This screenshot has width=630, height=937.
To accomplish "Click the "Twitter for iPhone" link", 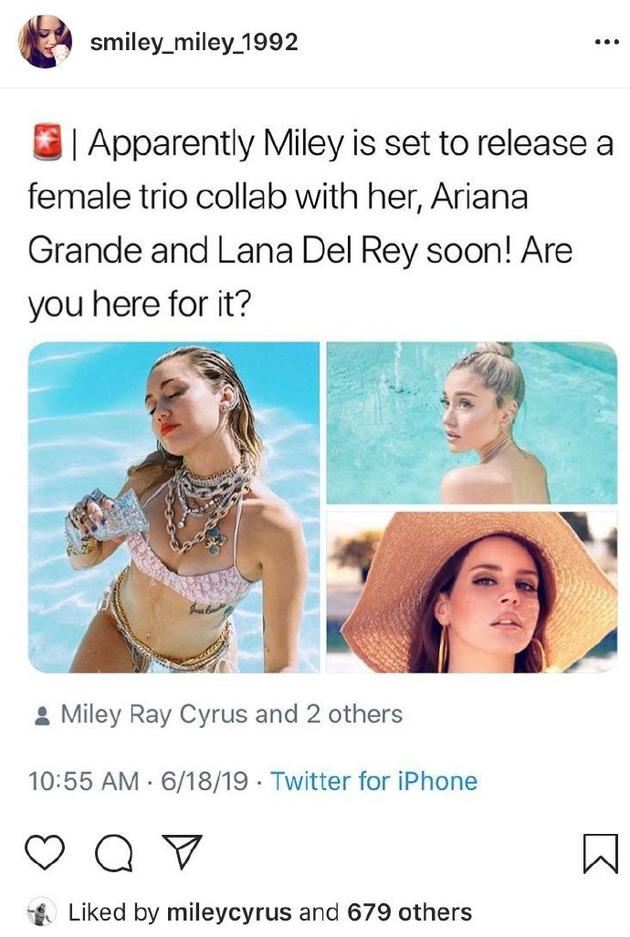I will coord(374,781).
